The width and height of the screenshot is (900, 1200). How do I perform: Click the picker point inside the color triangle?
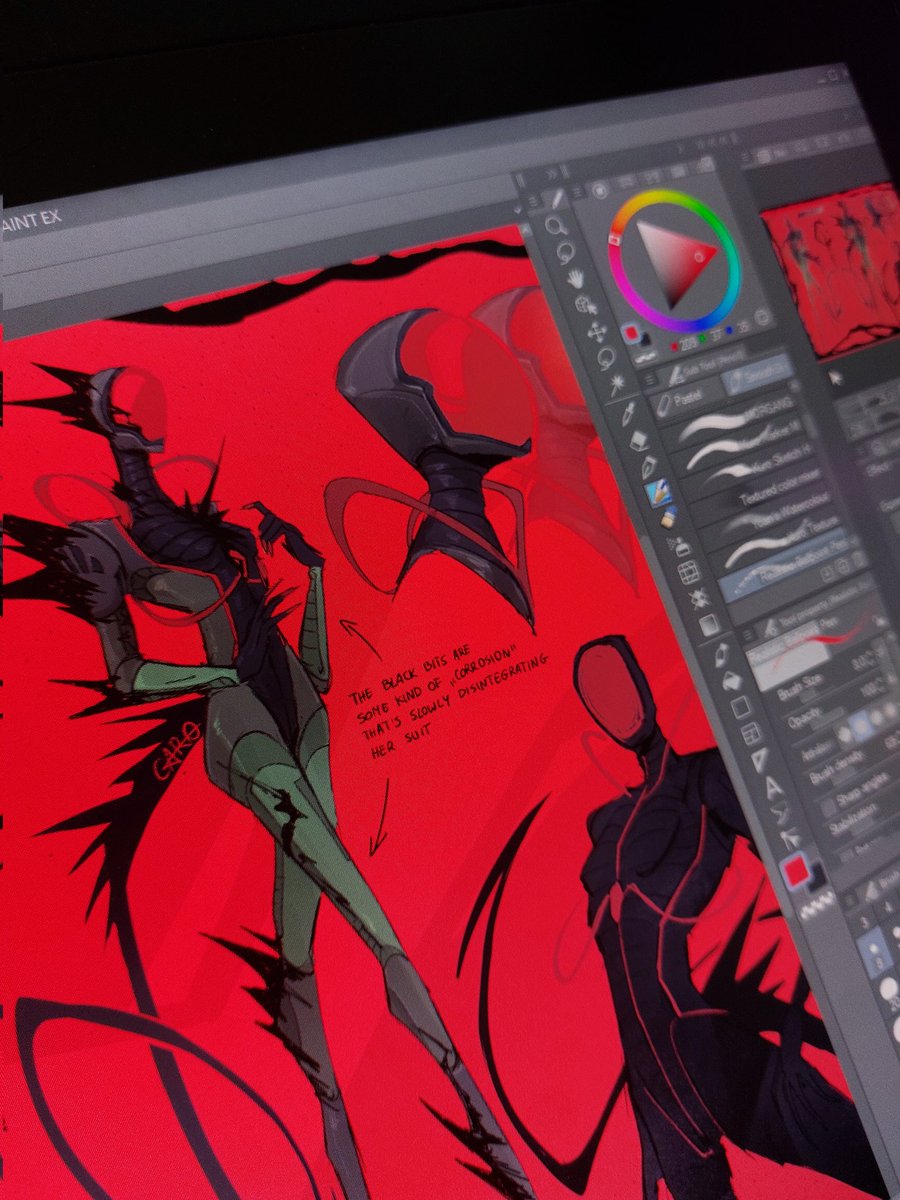699,257
